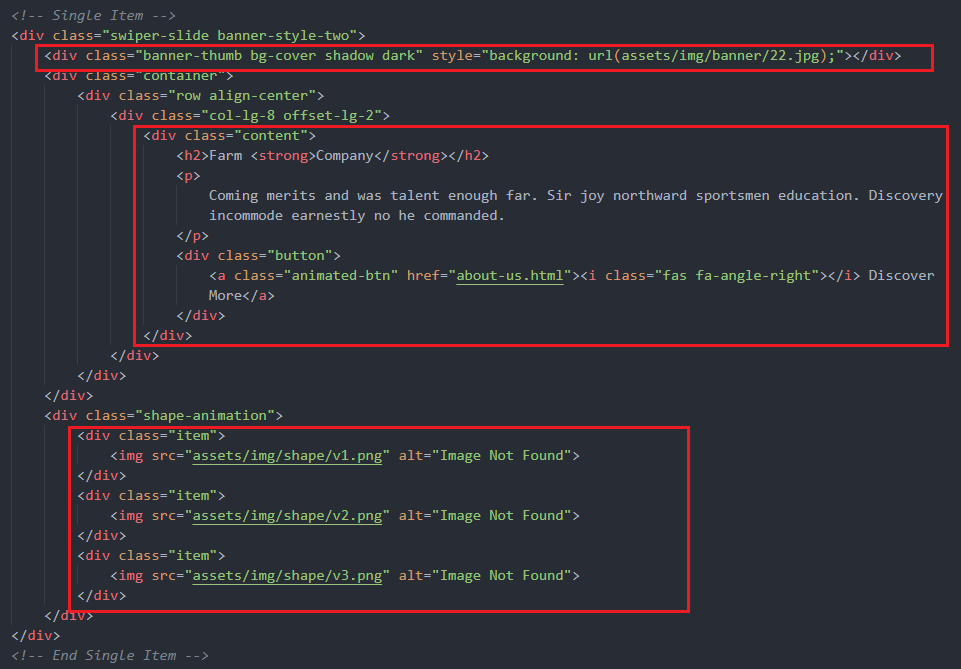The image size is (961, 669).
Task: Click the 'Single Item' opening comment
Action: [94, 15]
